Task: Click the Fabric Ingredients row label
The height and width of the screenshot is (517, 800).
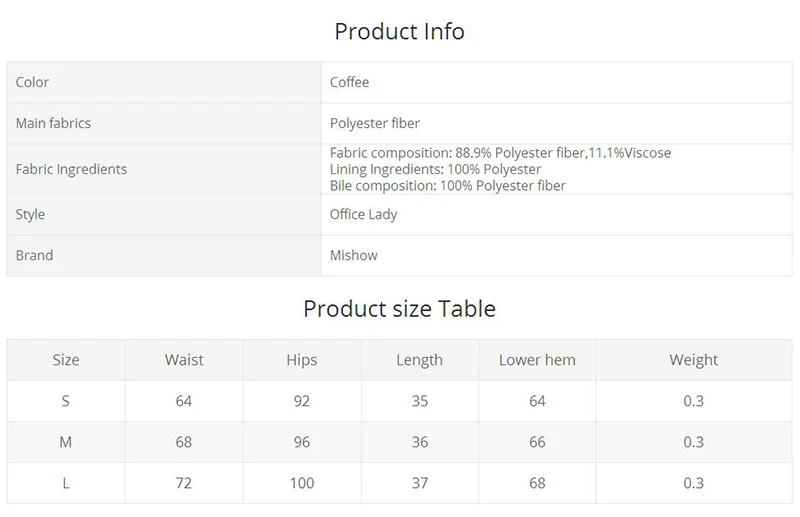Action: 71,169
